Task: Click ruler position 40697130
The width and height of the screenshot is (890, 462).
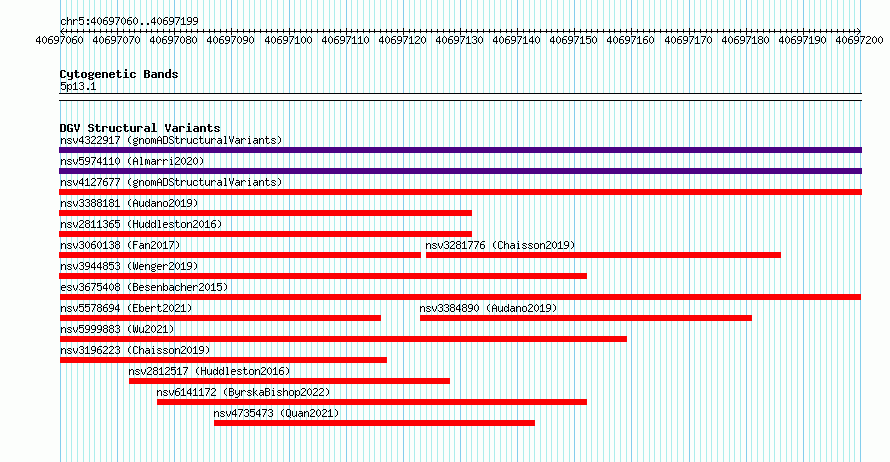Action: tap(459, 40)
